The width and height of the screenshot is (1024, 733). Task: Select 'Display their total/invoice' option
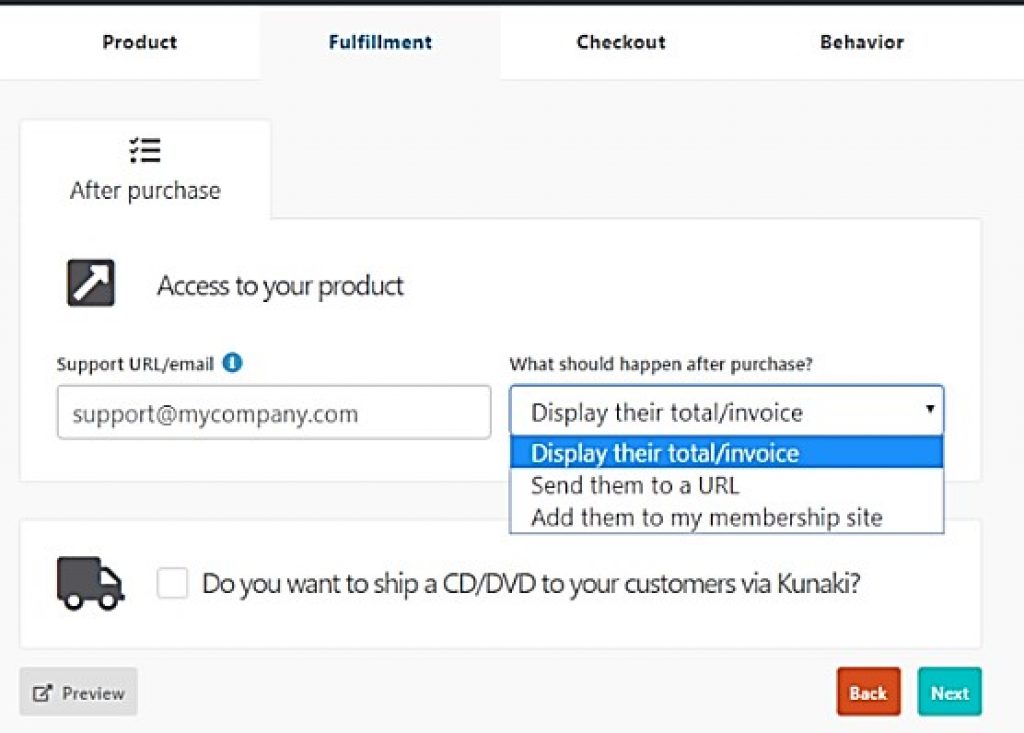pyautogui.click(x=665, y=453)
